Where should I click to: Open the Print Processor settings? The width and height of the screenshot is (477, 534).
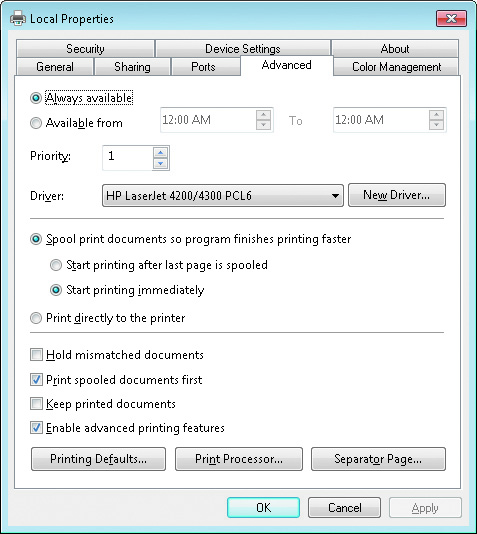point(239,459)
